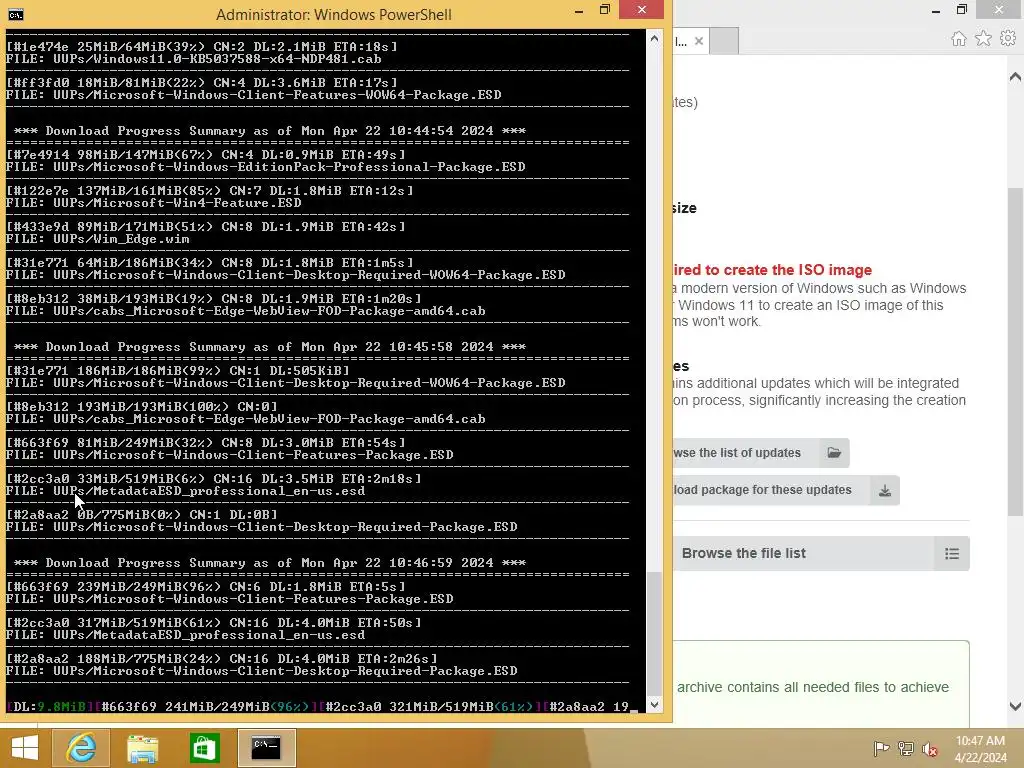Click the red 'create the ISO image' heading
This screenshot has width=1024, height=768.
pyautogui.click(x=773, y=270)
